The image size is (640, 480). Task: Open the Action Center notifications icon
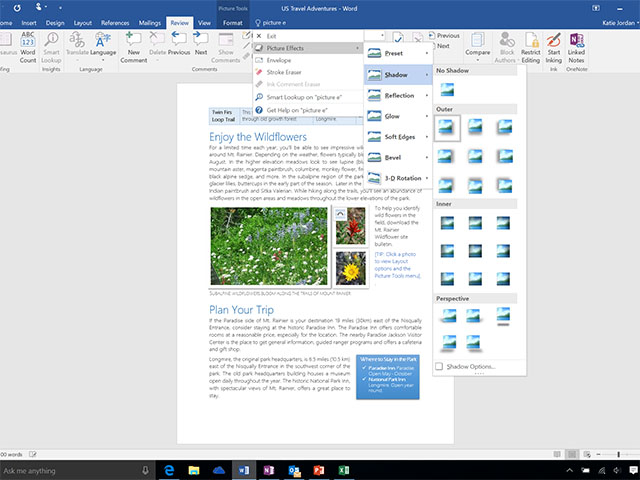pos(633,470)
